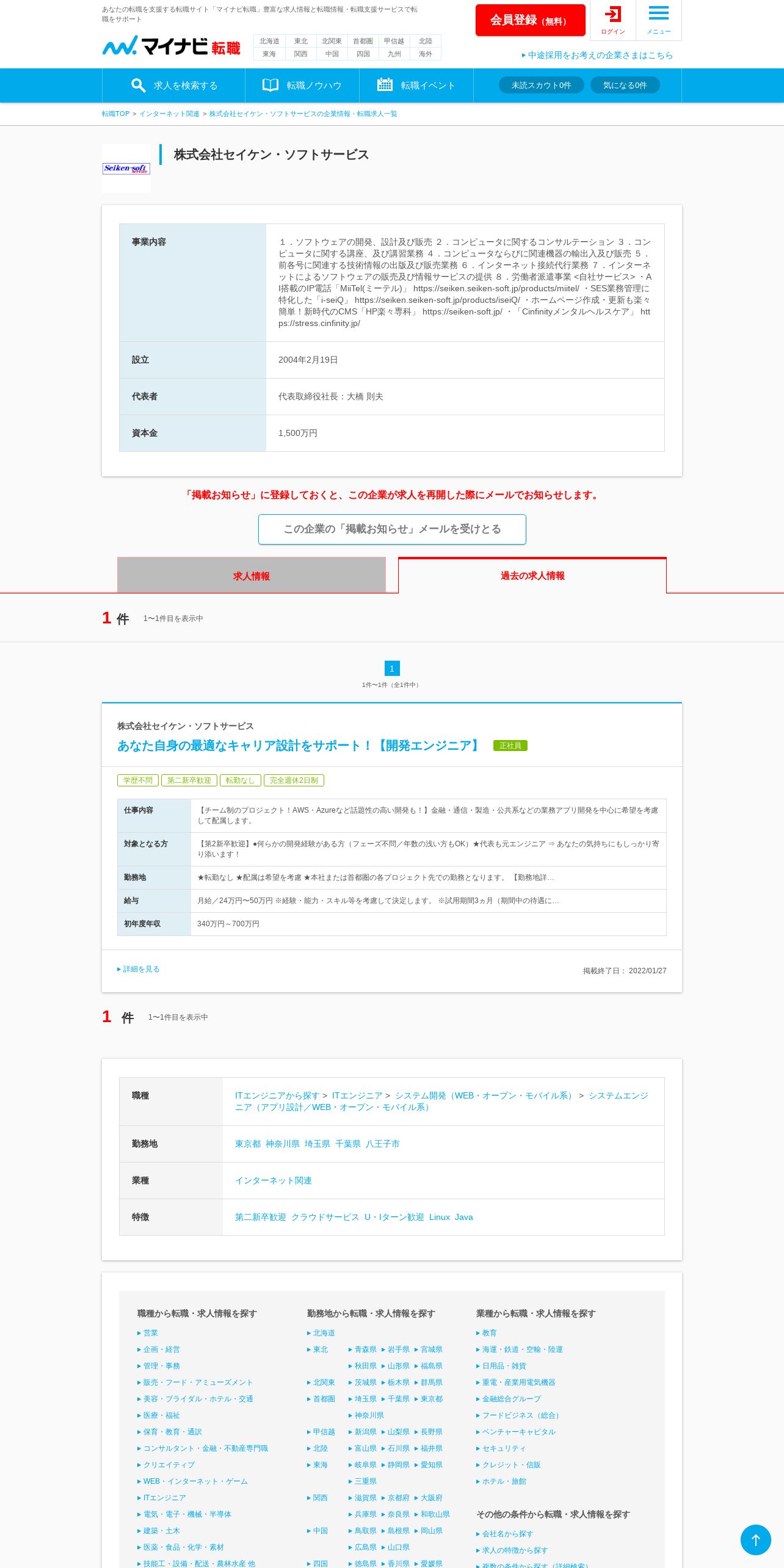Image resolution: width=784 pixels, height=1568 pixels.
Task: Click 掲載お知らせ メールを受けとる button
Action: coord(392,529)
